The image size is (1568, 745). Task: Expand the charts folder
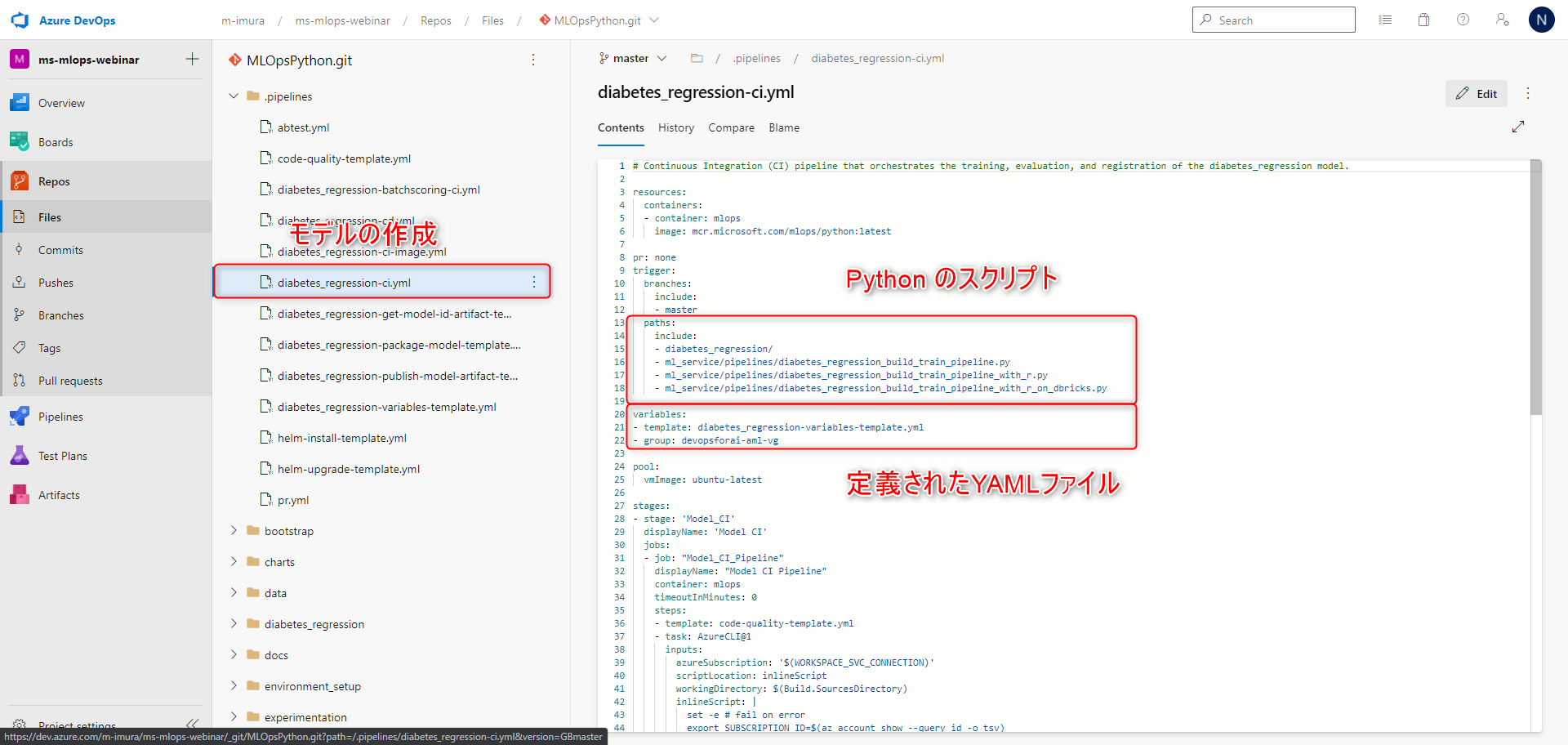coord(234,561)
